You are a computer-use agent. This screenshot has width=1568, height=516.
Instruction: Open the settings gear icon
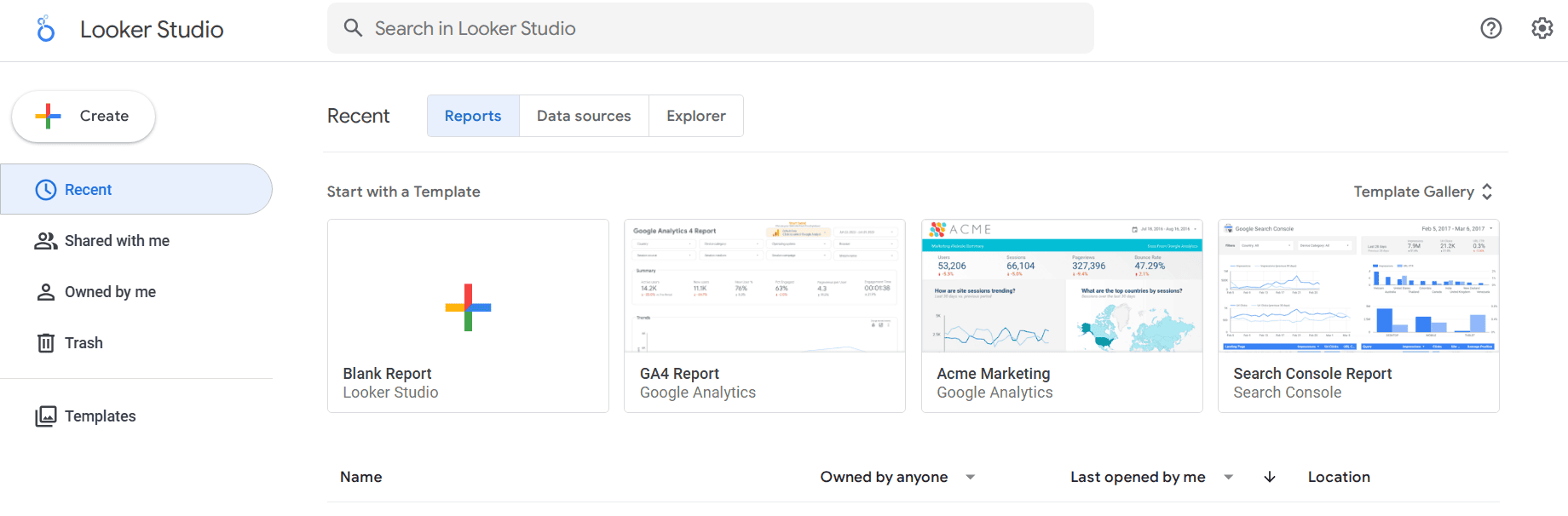pyautogui.click(x=1542, y=28)
